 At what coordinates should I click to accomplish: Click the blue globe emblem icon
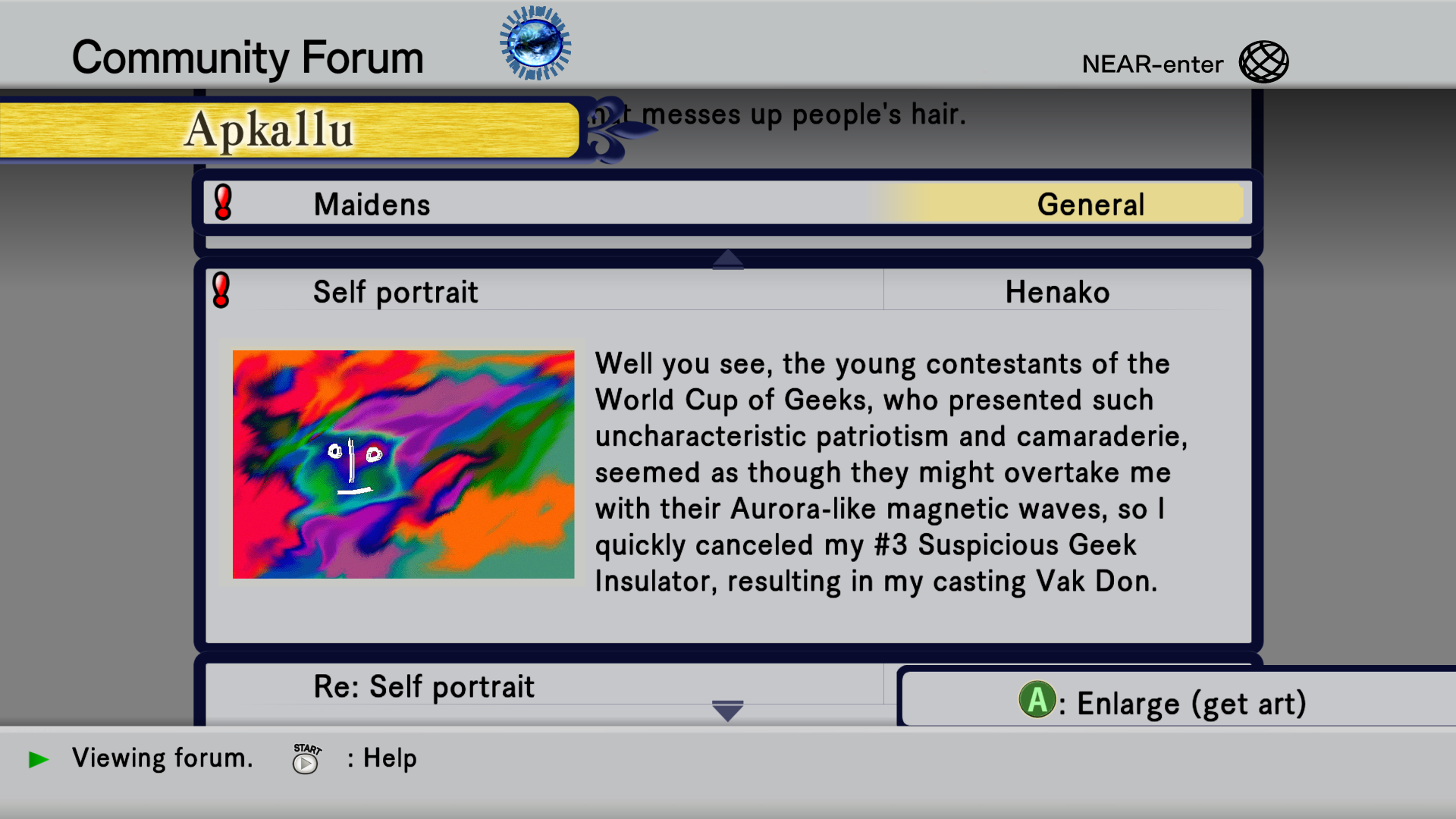coord(535,43)
